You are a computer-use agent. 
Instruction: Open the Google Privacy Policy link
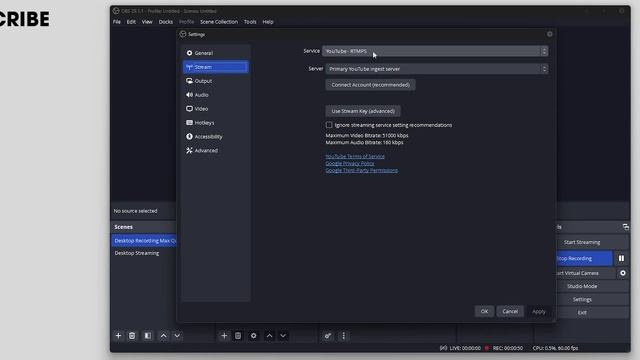tap(350, 163)
